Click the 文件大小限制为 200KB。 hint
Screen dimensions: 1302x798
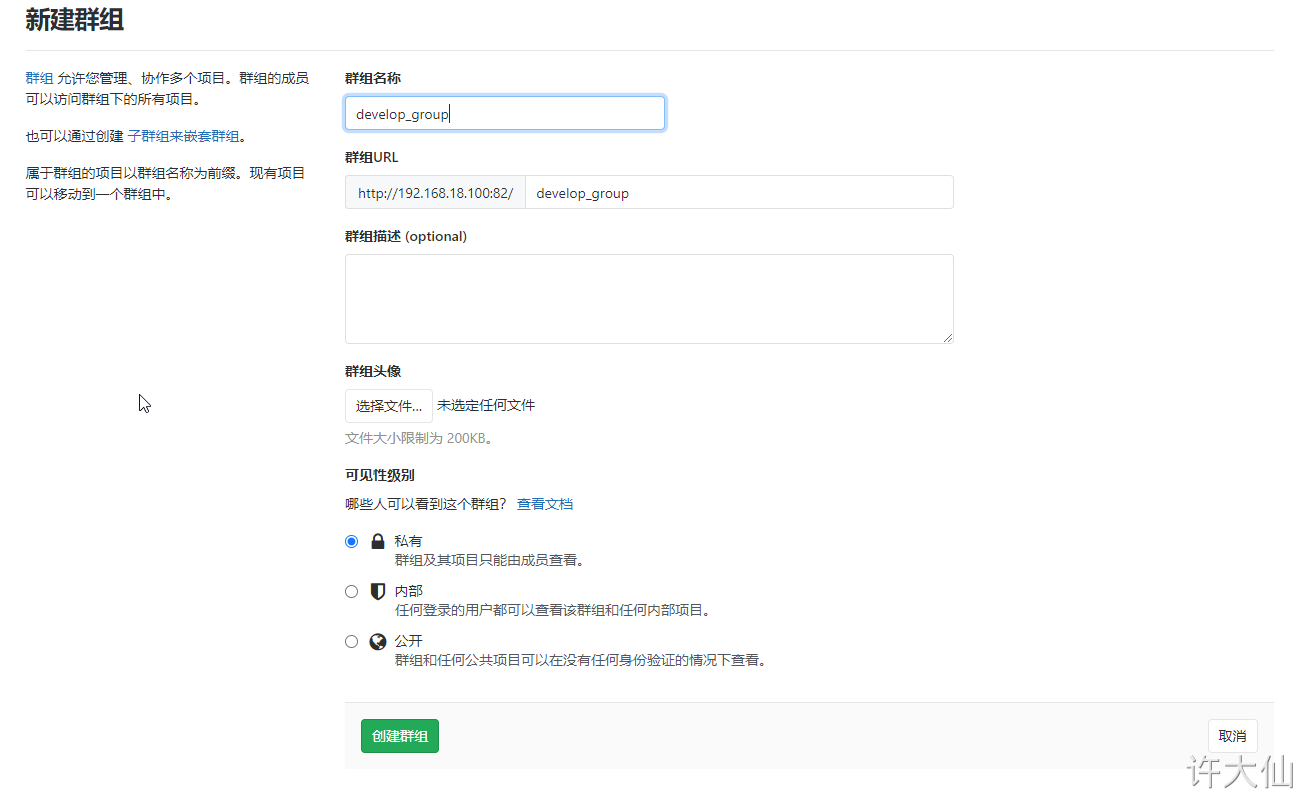pos(420,438)
